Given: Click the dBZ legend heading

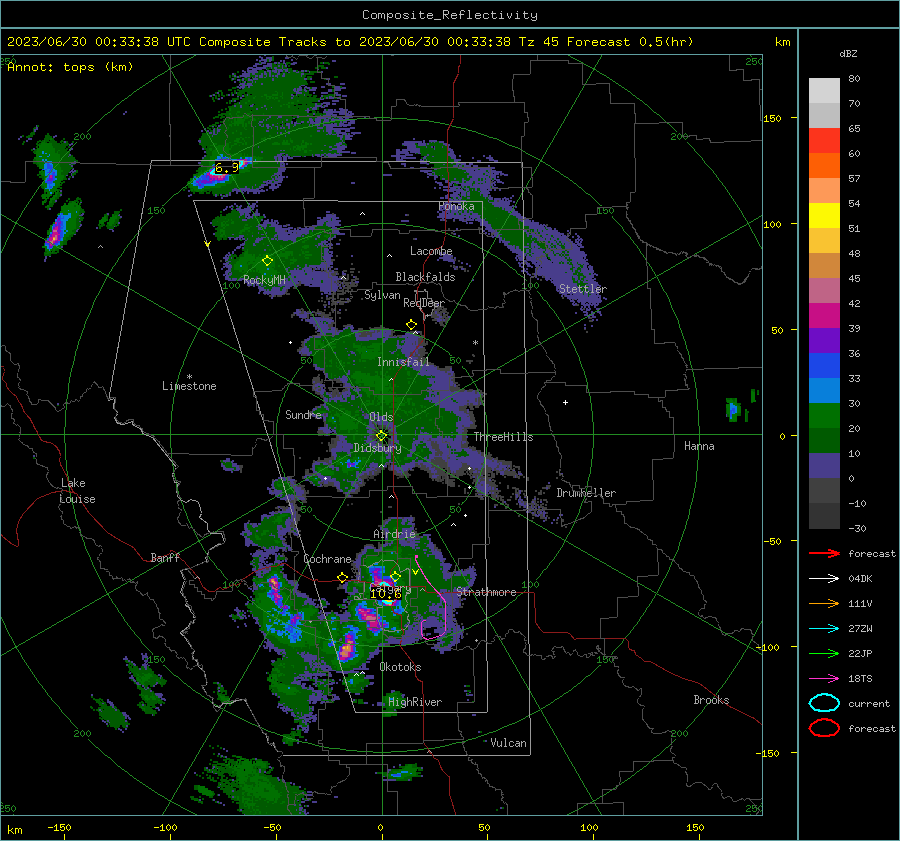Looking at the screenshot, I should pos(848,53).
